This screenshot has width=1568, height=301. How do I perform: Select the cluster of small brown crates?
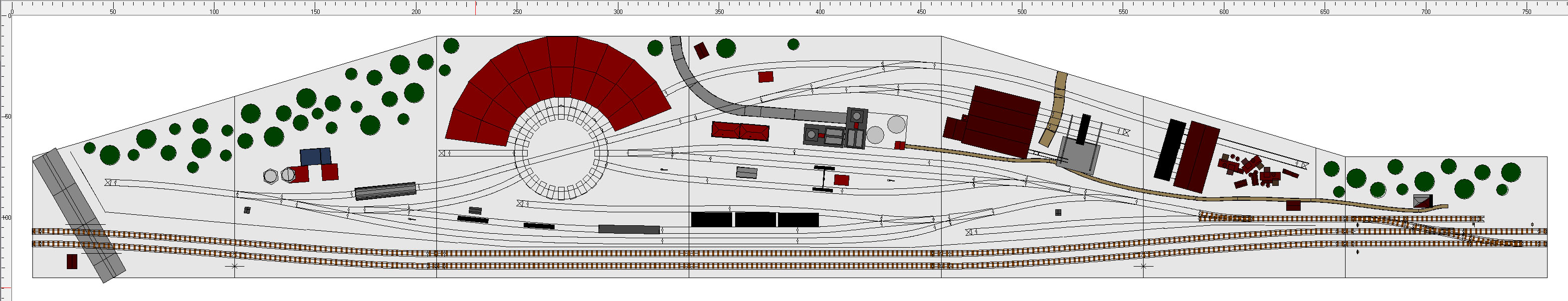(x=1254, y=173)
